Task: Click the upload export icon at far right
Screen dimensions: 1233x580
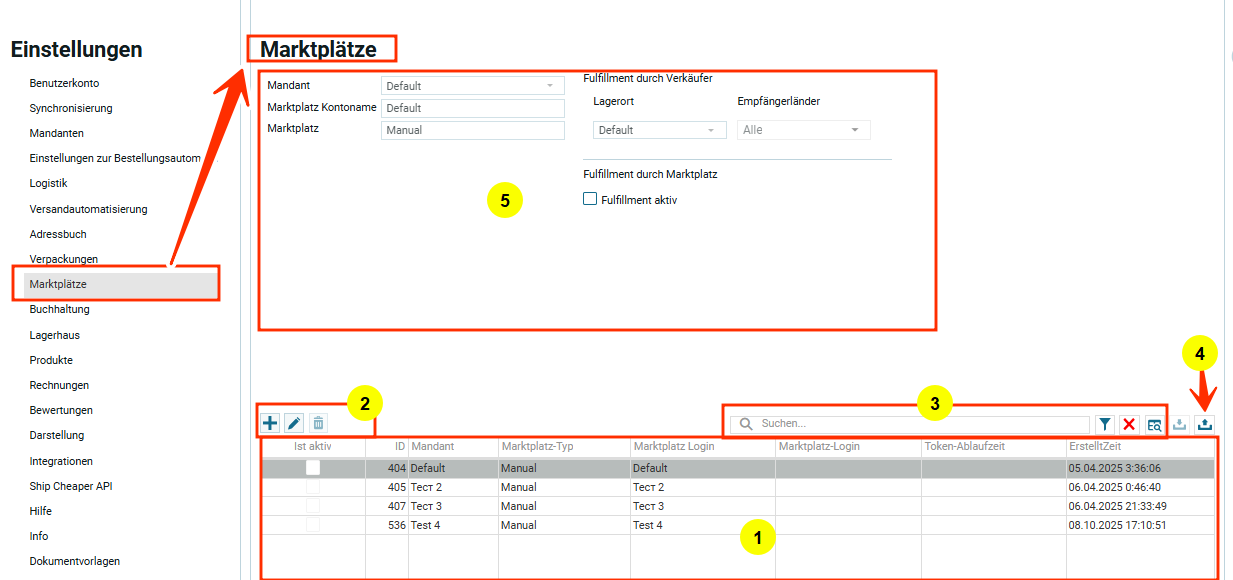Action: tap(1205, 424)
